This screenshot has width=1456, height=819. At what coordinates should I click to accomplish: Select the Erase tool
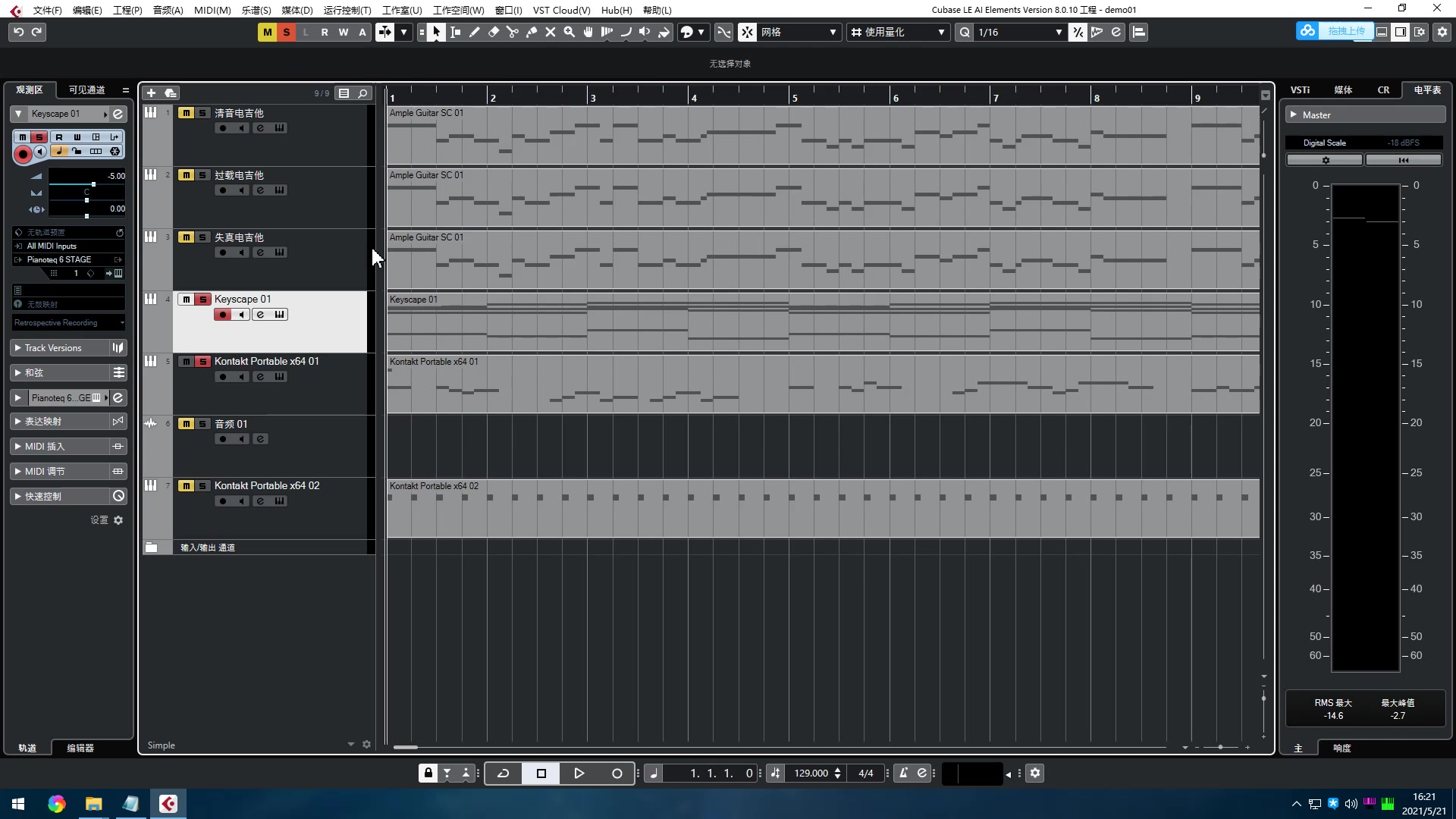tap(493, 32)
